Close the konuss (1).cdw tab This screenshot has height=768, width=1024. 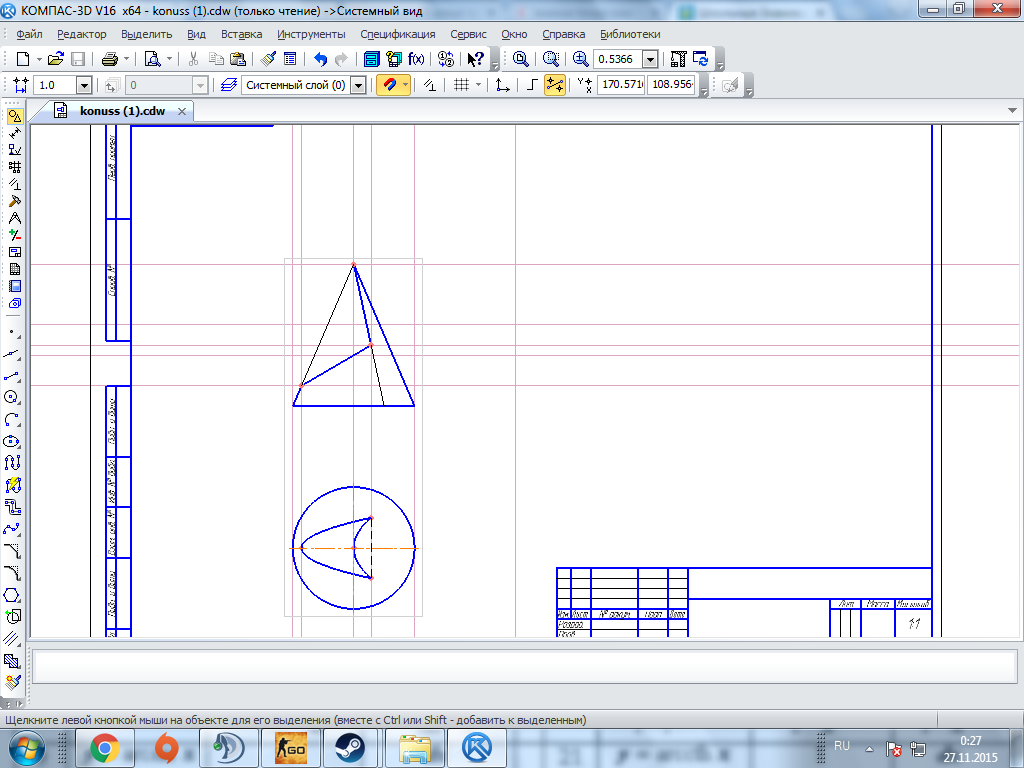[182, 111]
